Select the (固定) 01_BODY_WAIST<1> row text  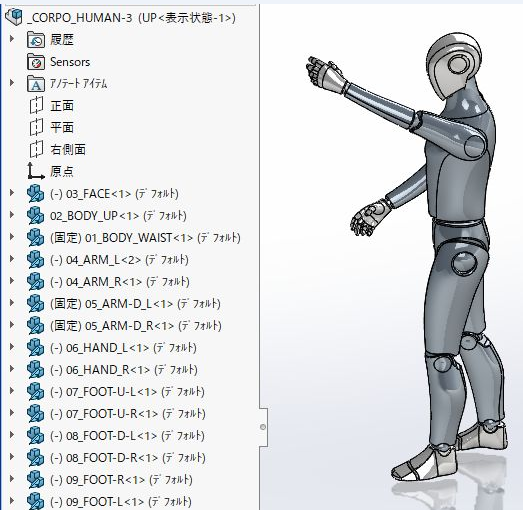coord(145,238)
